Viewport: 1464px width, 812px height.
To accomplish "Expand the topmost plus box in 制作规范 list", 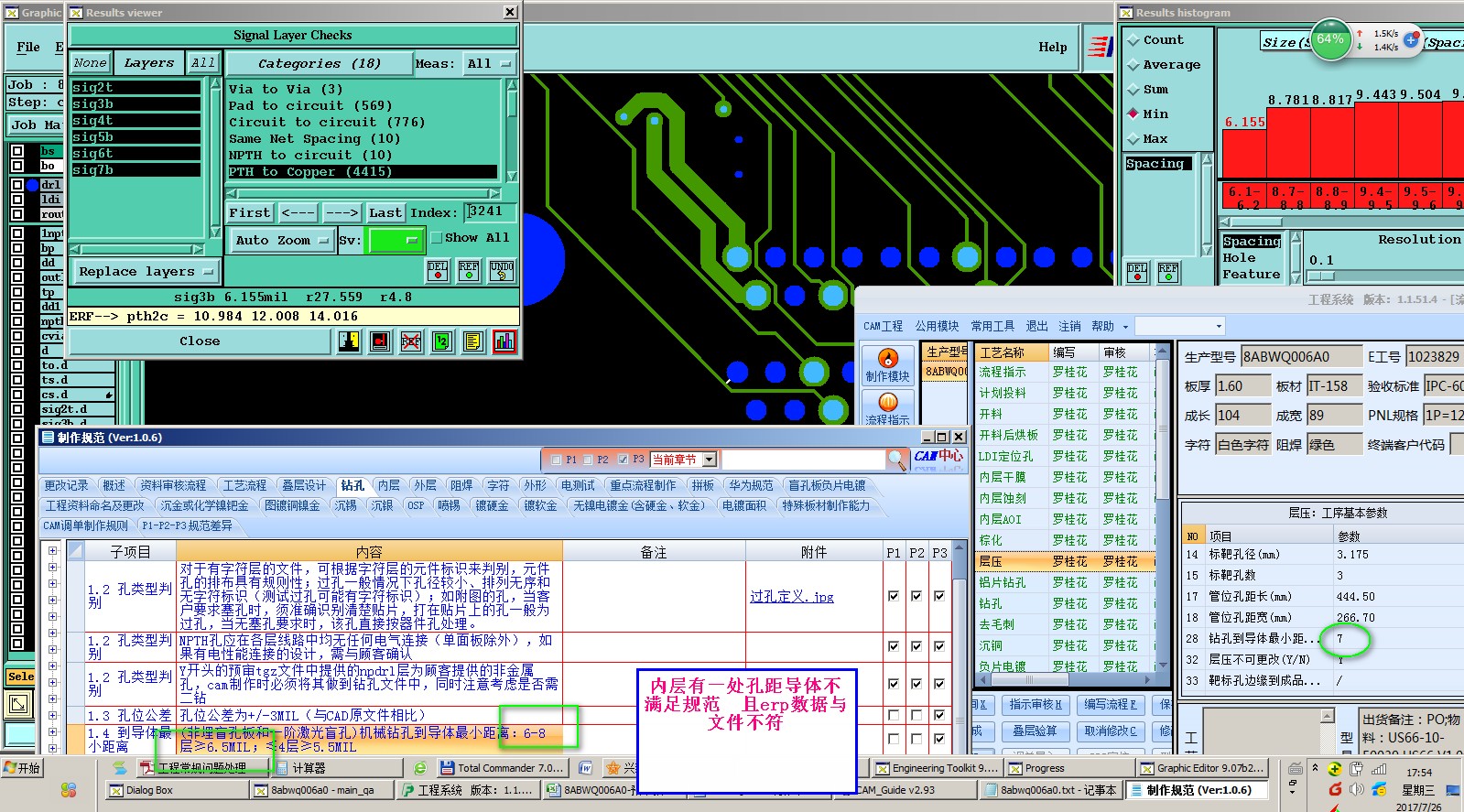I will 52,551.
